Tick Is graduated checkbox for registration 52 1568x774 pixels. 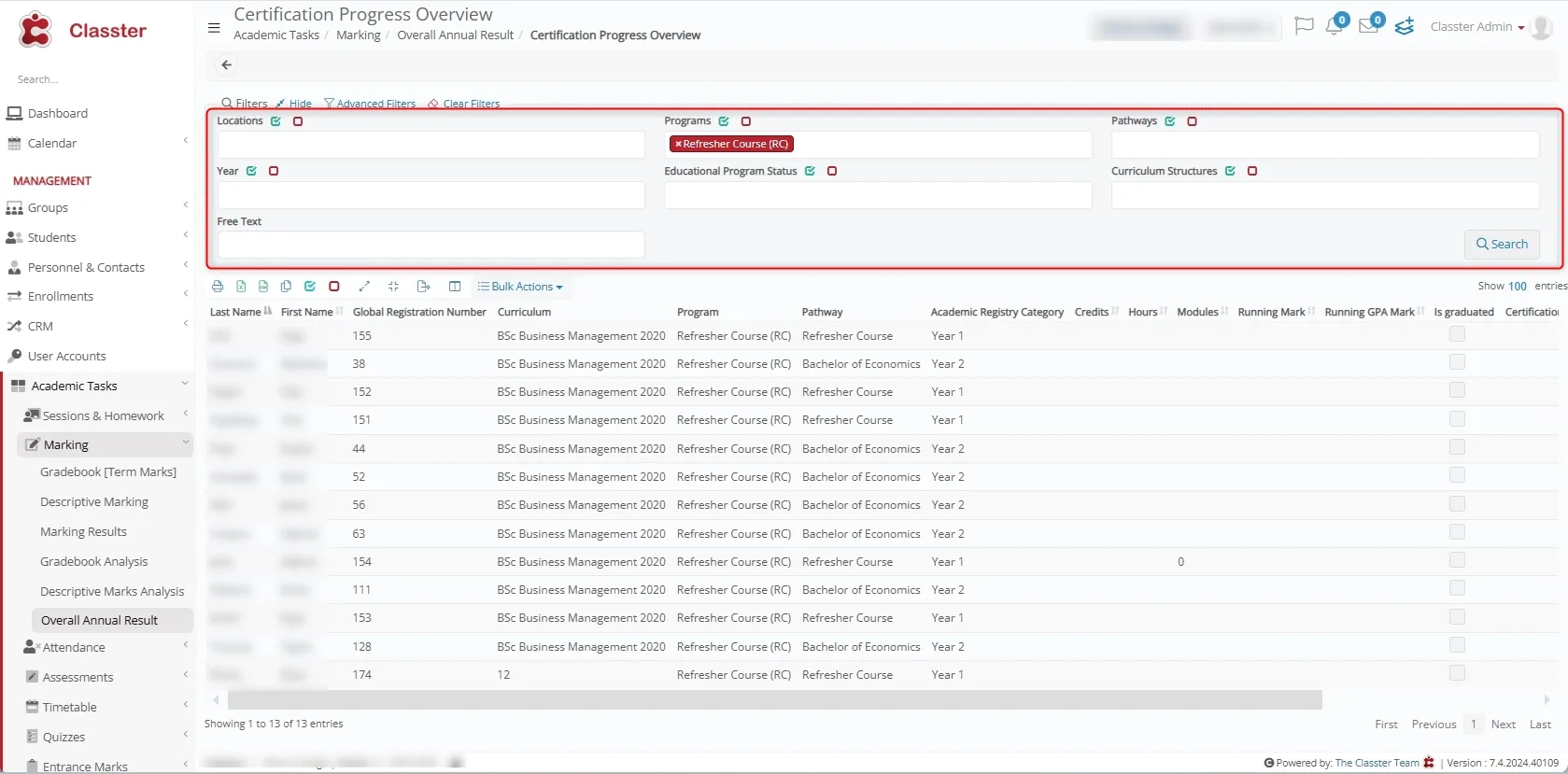(1457, 475)
